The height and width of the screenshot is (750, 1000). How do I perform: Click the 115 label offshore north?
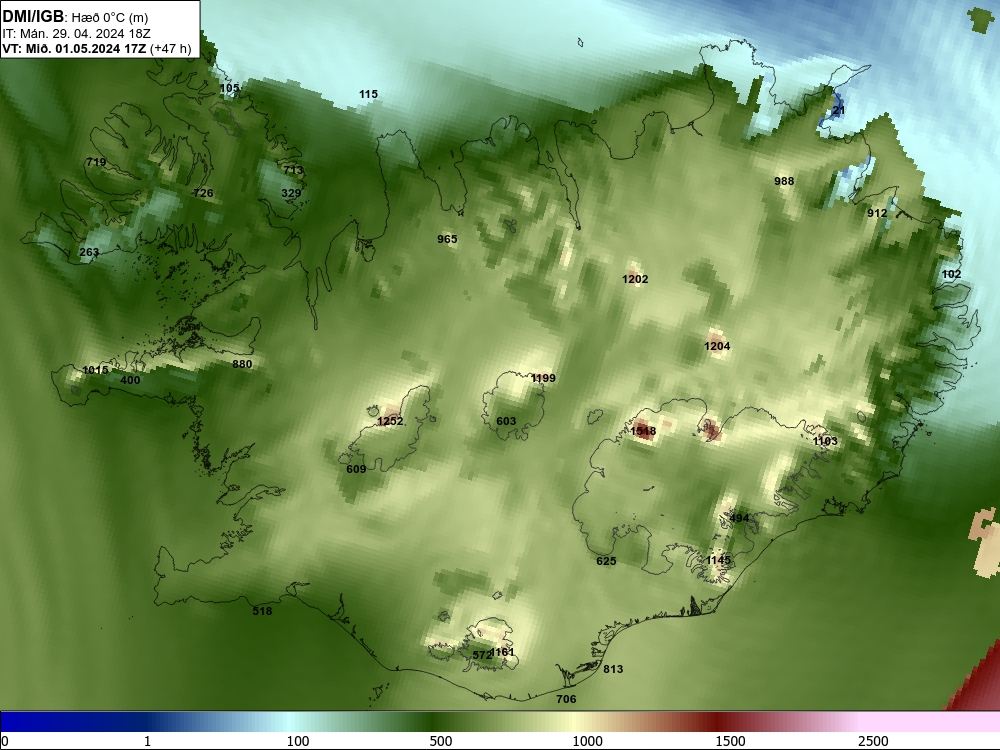368,94
